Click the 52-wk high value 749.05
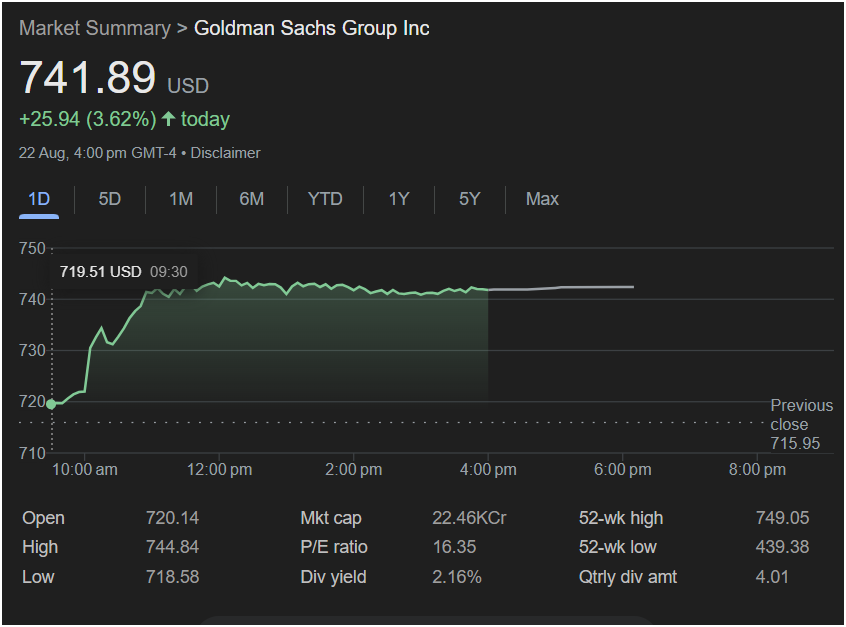 782,518
